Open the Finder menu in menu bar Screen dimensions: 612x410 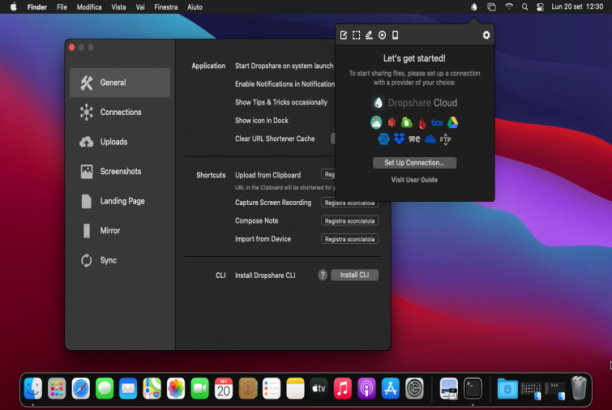click(37, 7)
